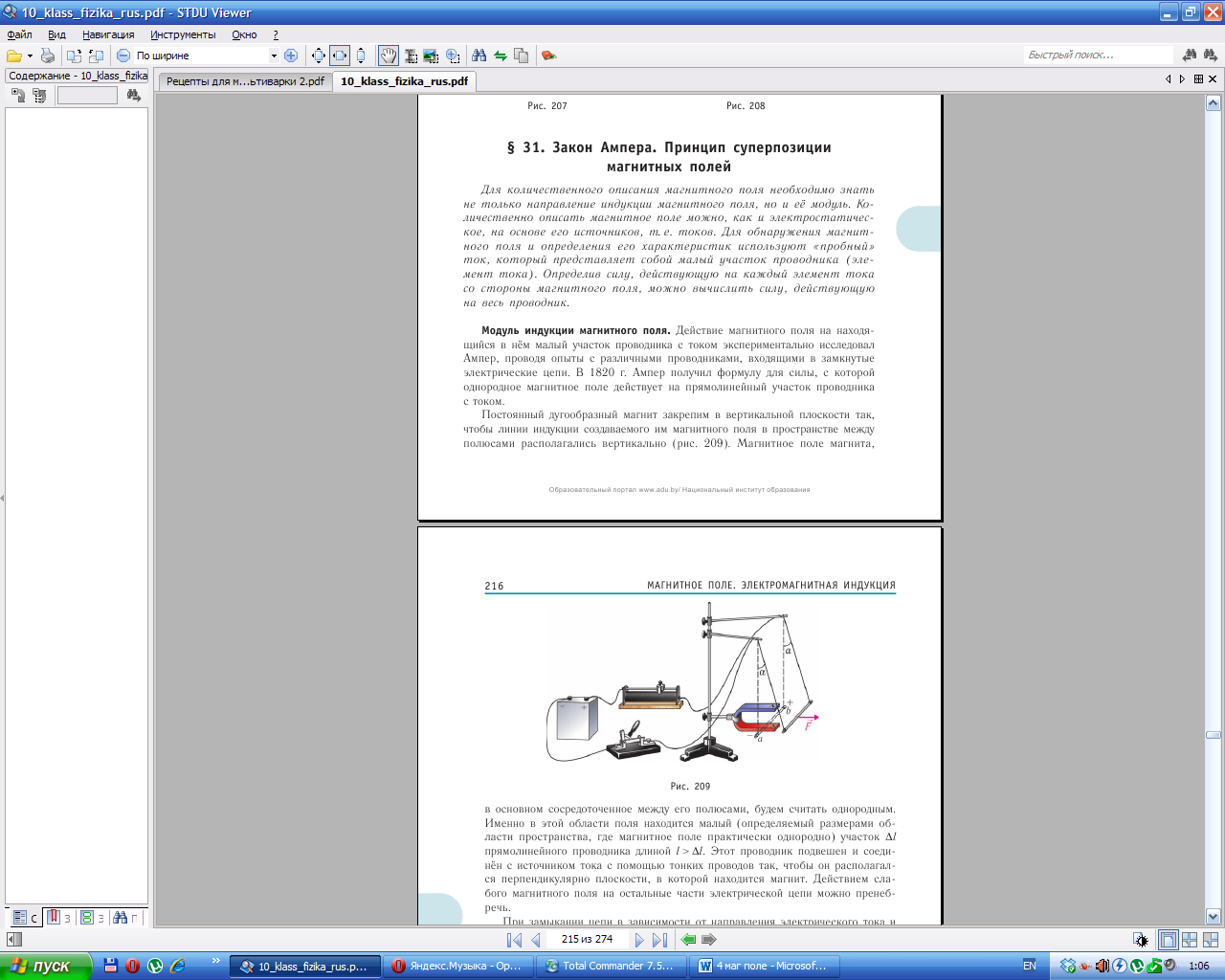The image size is (1225, 980).
Task: Open the Окно menu
Action: click(244, 34)
